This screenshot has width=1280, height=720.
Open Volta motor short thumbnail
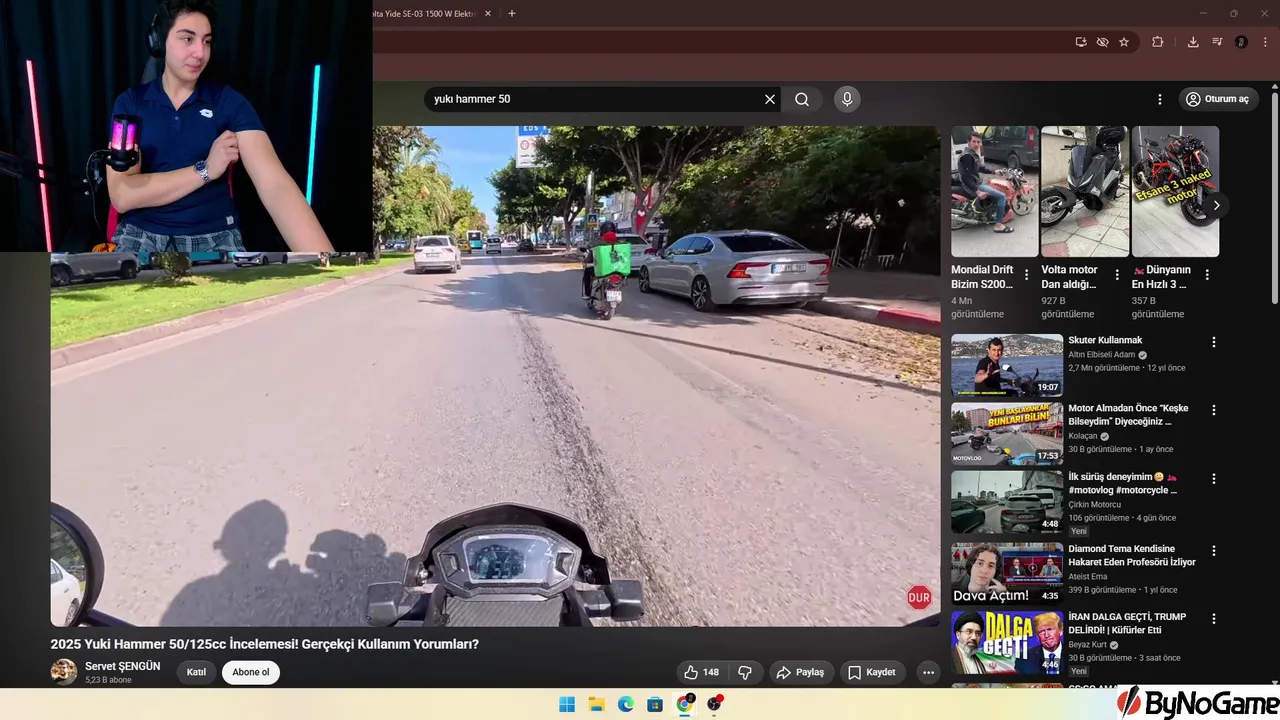(x=1085, y=191)
